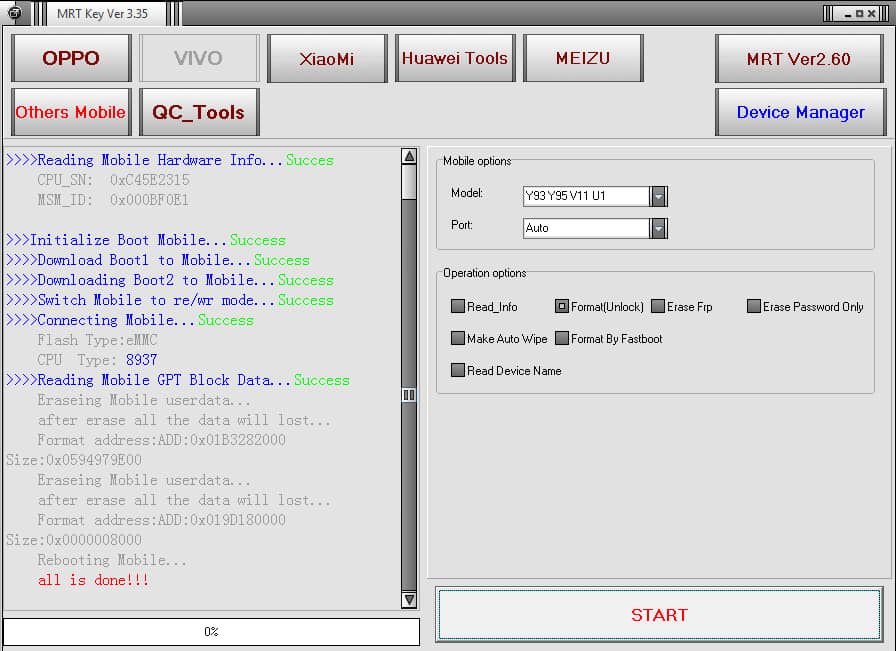Enable the Read_Info checkbox
Image resolution: width=896 pixels, height=651 pixels.
tap(458, 306)
